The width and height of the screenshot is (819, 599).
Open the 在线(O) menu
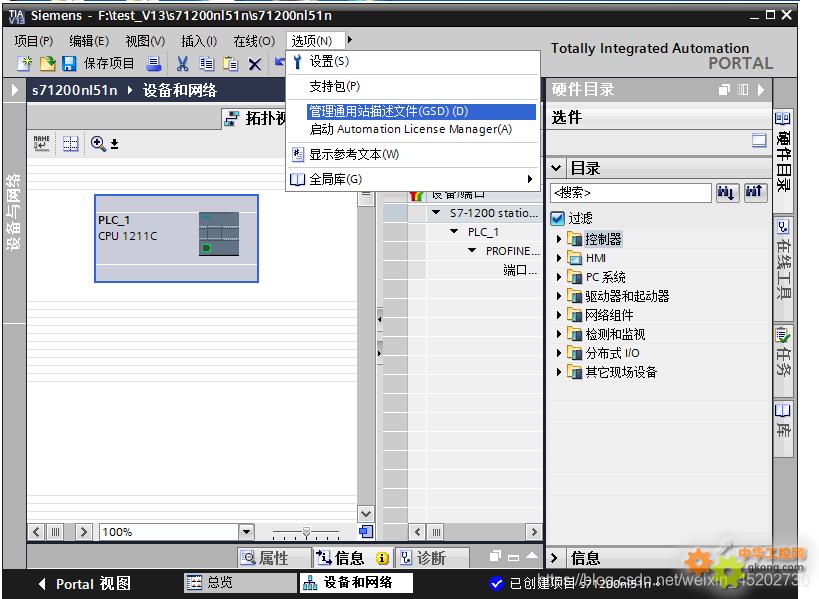[x=254, y=41]
